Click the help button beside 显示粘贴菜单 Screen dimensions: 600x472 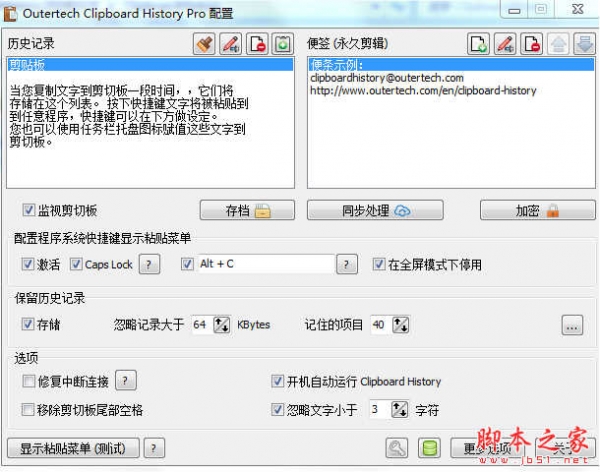tap(154, 448)
